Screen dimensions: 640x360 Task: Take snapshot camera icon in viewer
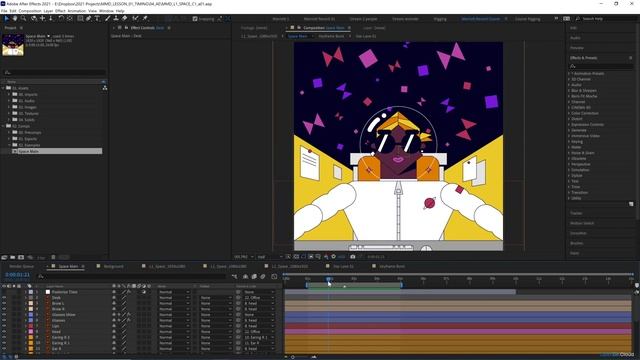353,257
